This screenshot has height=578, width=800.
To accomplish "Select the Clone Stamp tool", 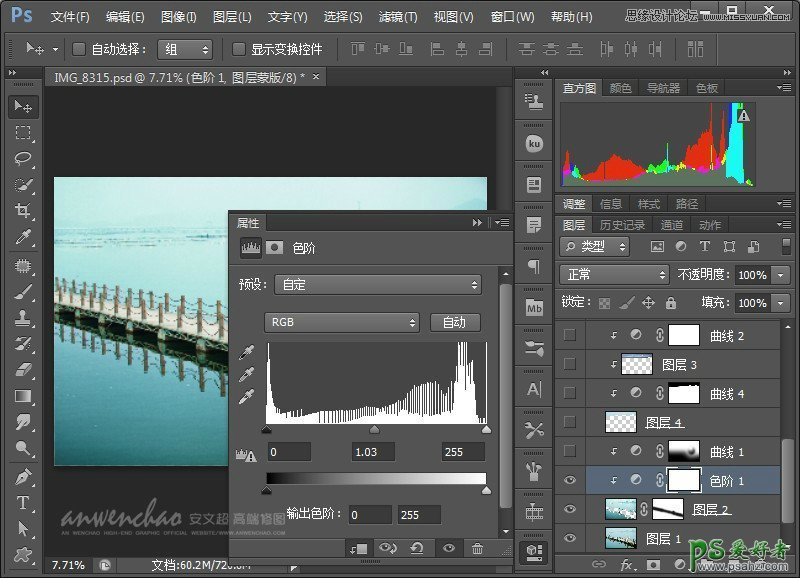I will 24,317.
